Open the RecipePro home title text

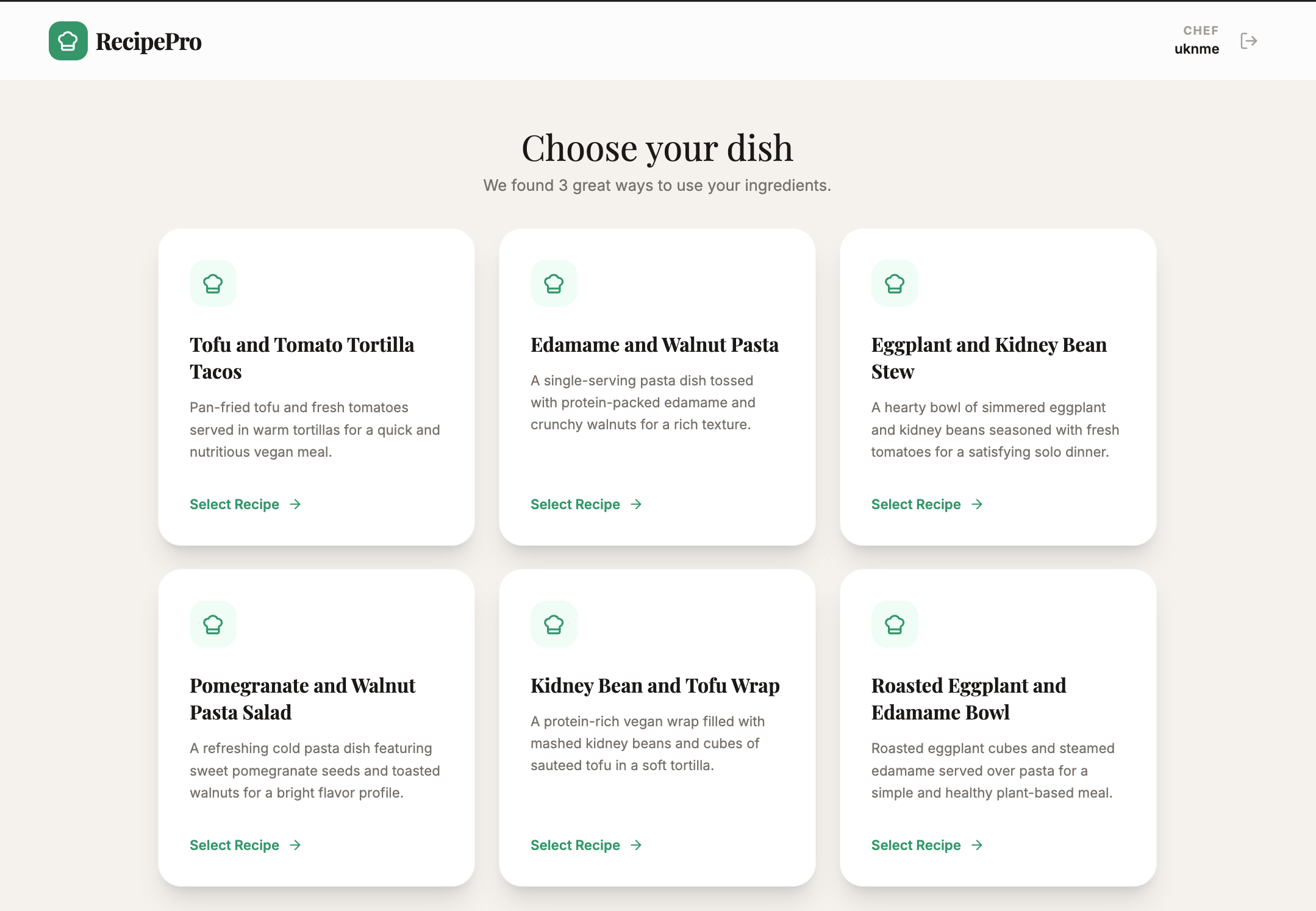149,41
